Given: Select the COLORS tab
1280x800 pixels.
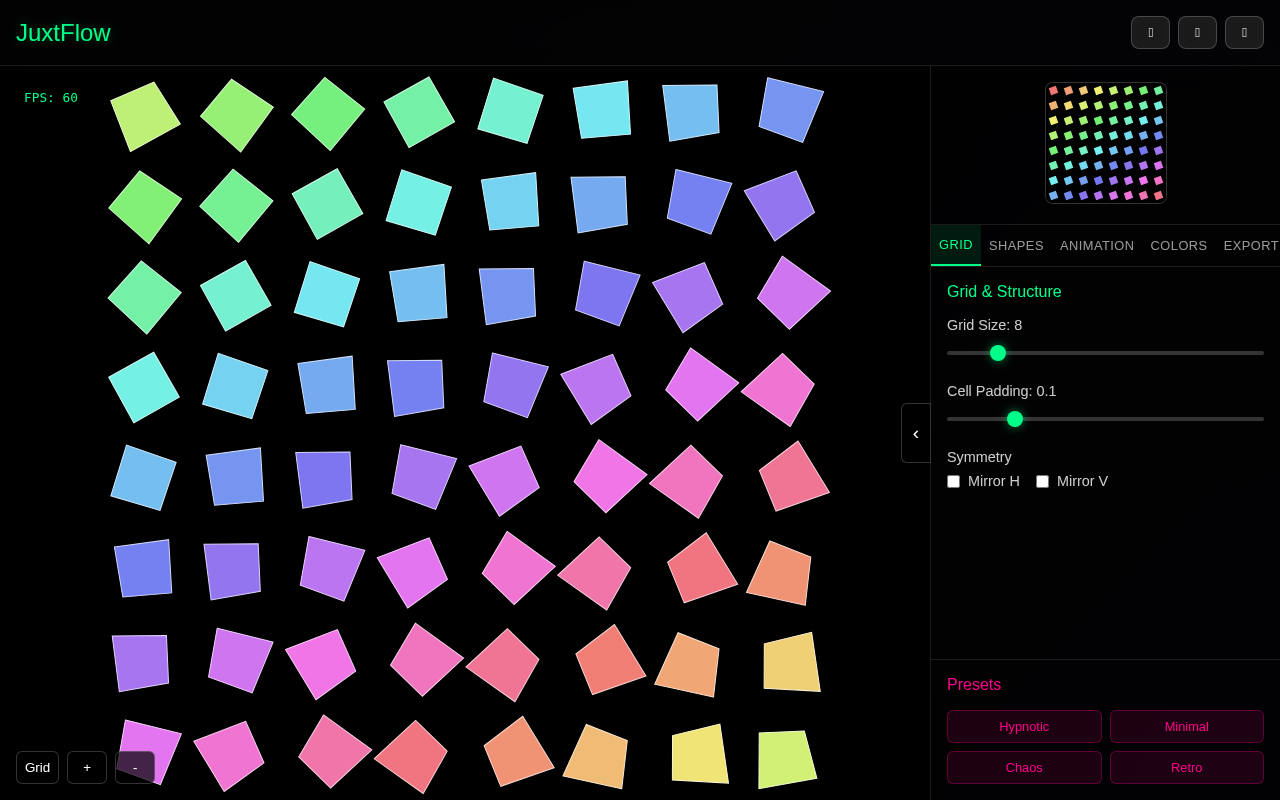Looking at the screenshot, I should [1178, 245].
